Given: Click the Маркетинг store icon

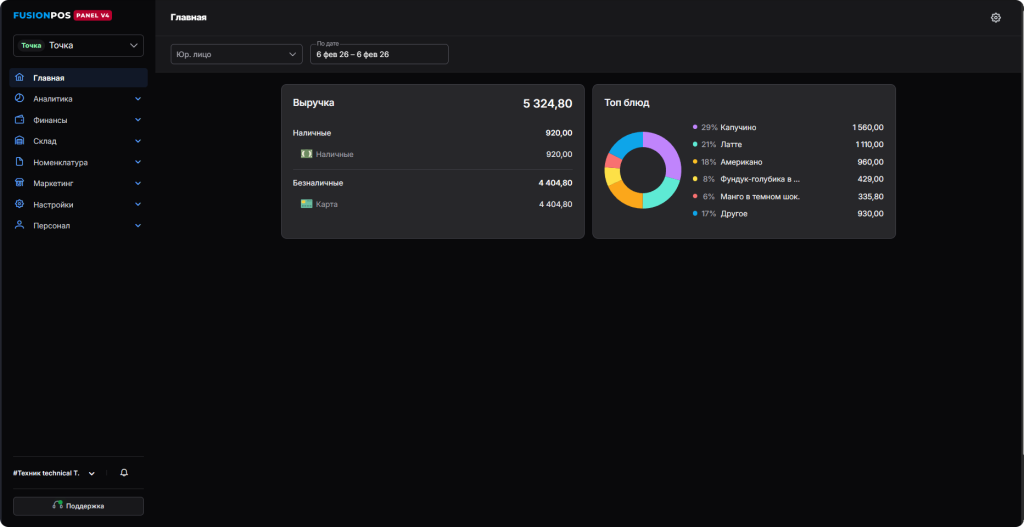Looking at the screenshot, I should click(20, 183).
